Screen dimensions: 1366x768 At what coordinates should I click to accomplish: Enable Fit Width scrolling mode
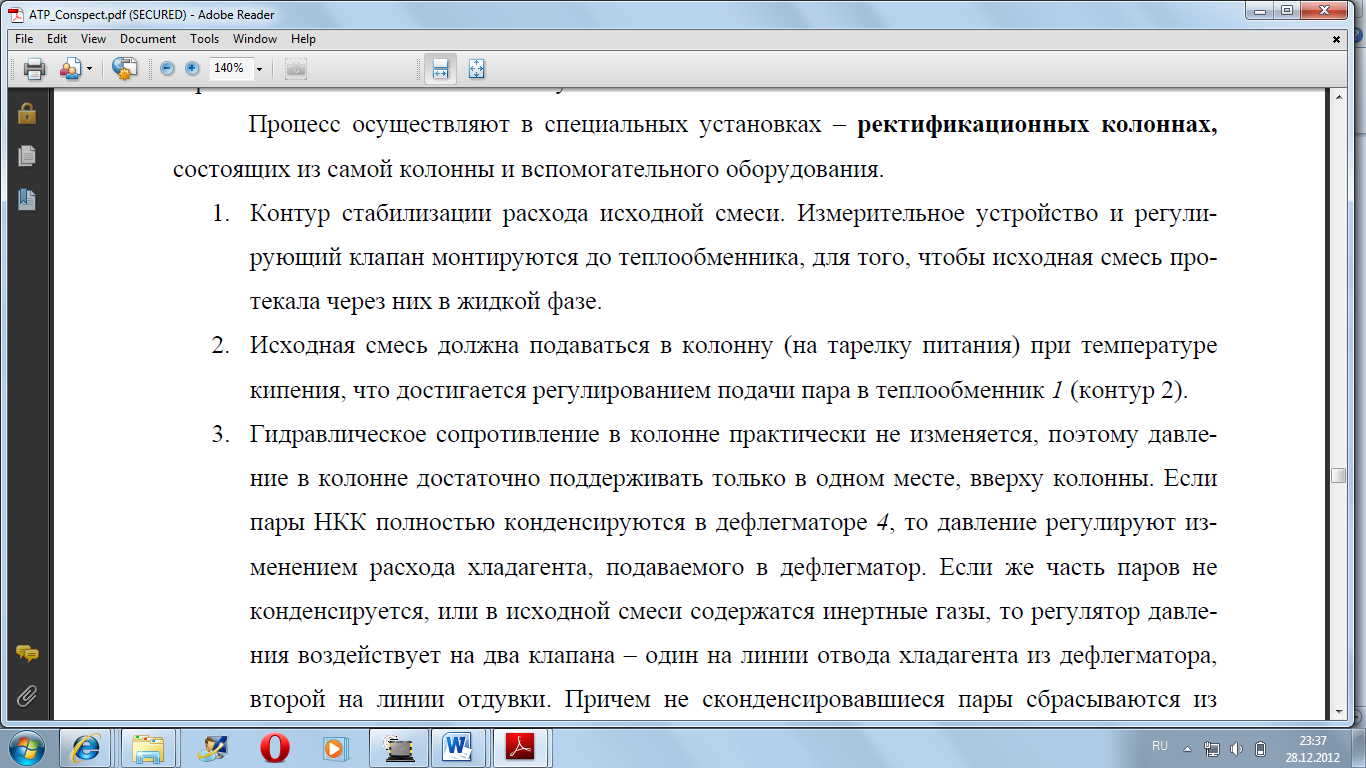[x=439, y=69]
